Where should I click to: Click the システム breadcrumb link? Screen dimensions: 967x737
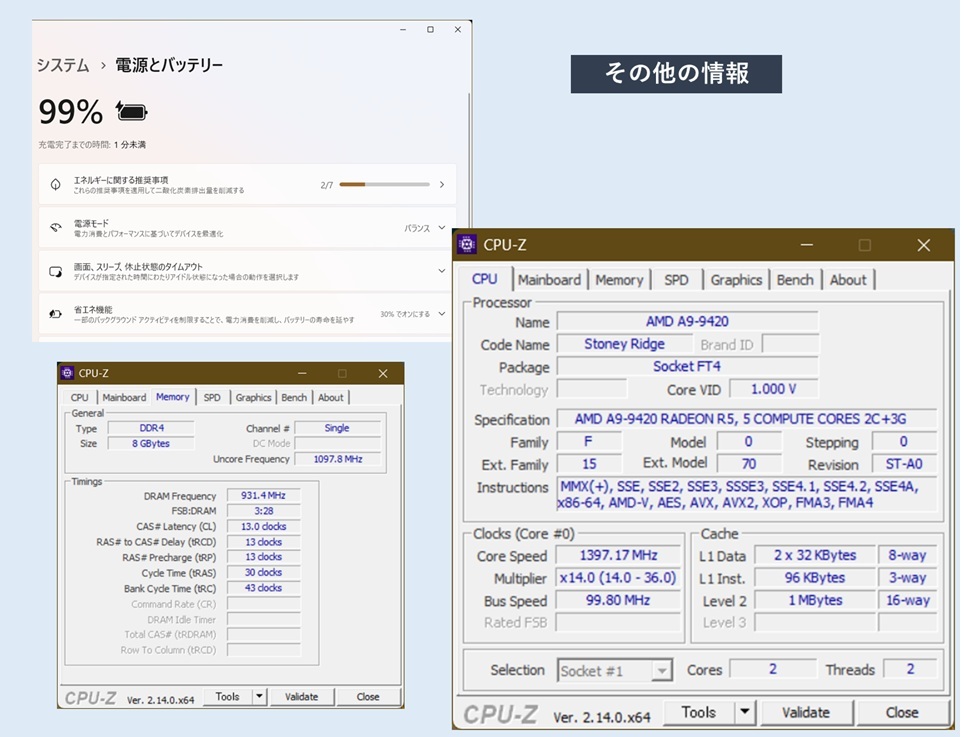[62, 65]
